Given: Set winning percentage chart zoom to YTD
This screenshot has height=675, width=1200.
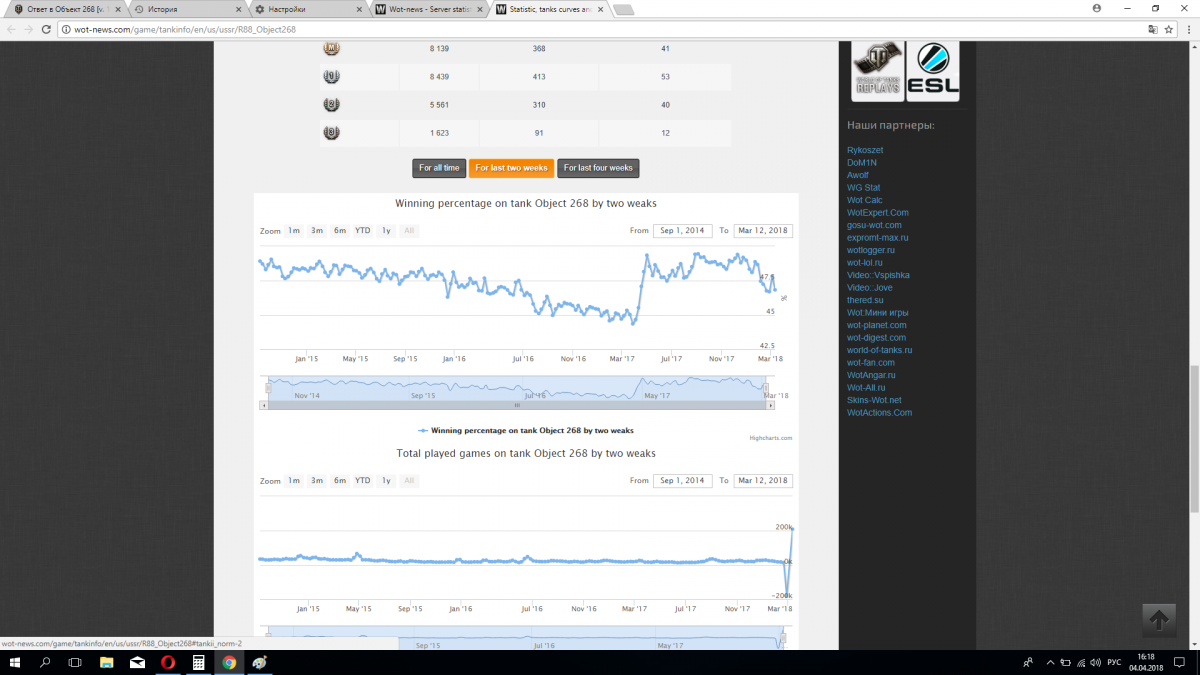Looking at the screenshot, I should [362, 231].
